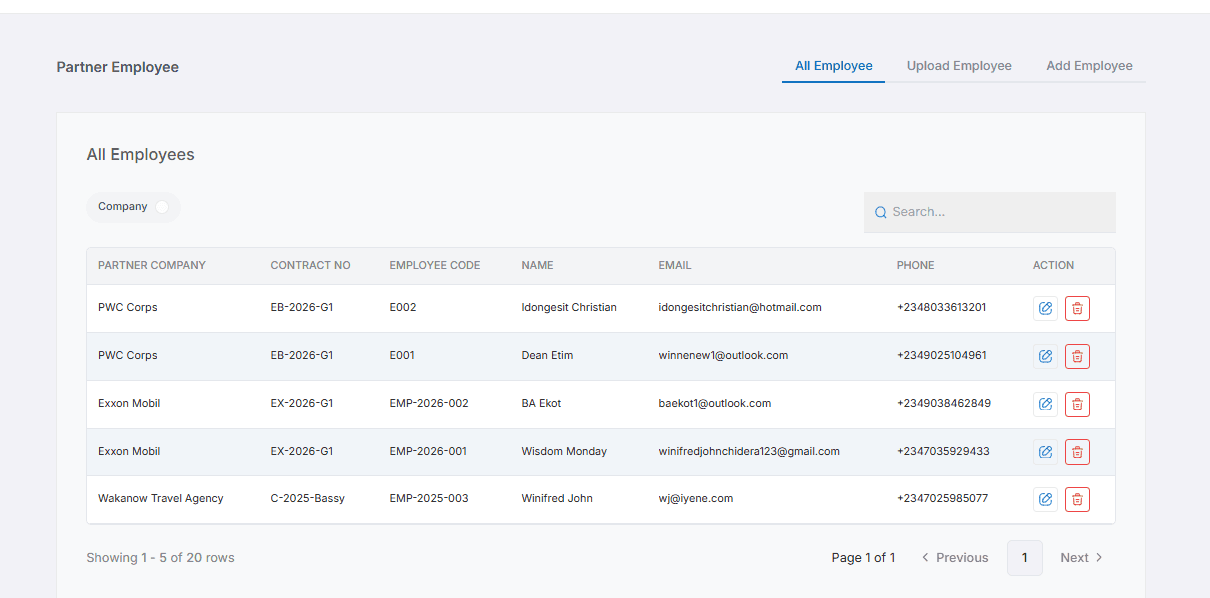Screen dimensions: 1210x598
Task: Select the email winifredjohnchidera123@gmail.com
Action: tap(749, 451)
